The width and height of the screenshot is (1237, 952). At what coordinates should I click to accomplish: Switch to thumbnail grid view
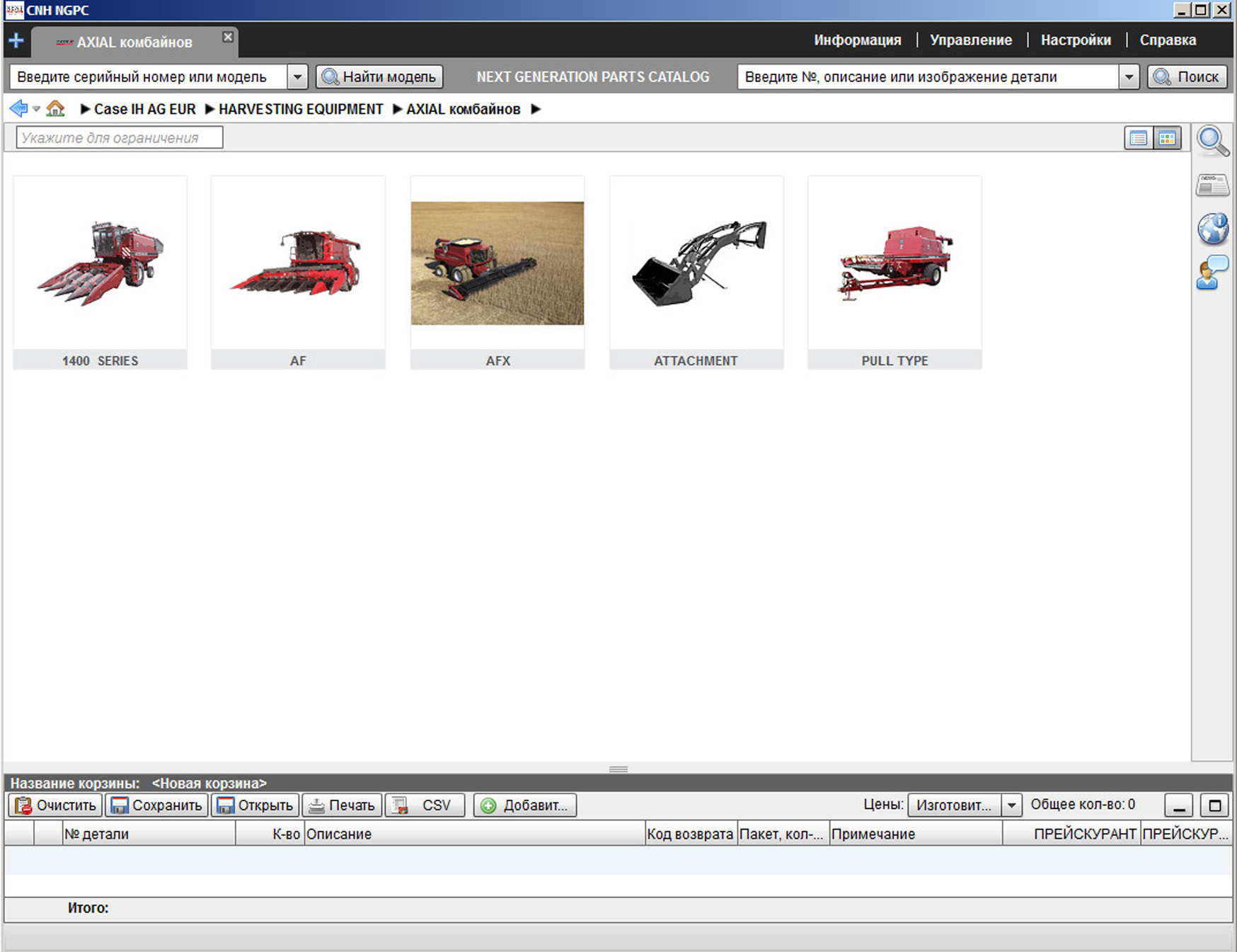1167,138
